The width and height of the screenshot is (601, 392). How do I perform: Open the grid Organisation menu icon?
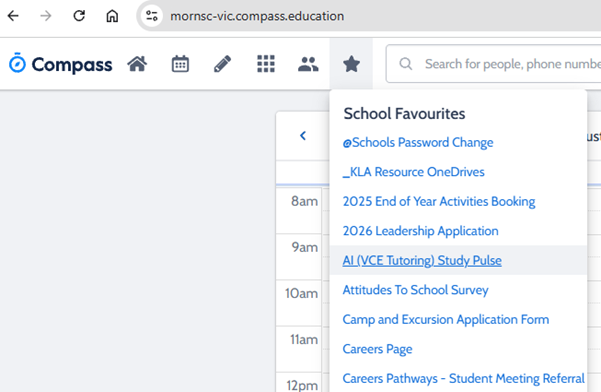[x=266, y=64]
